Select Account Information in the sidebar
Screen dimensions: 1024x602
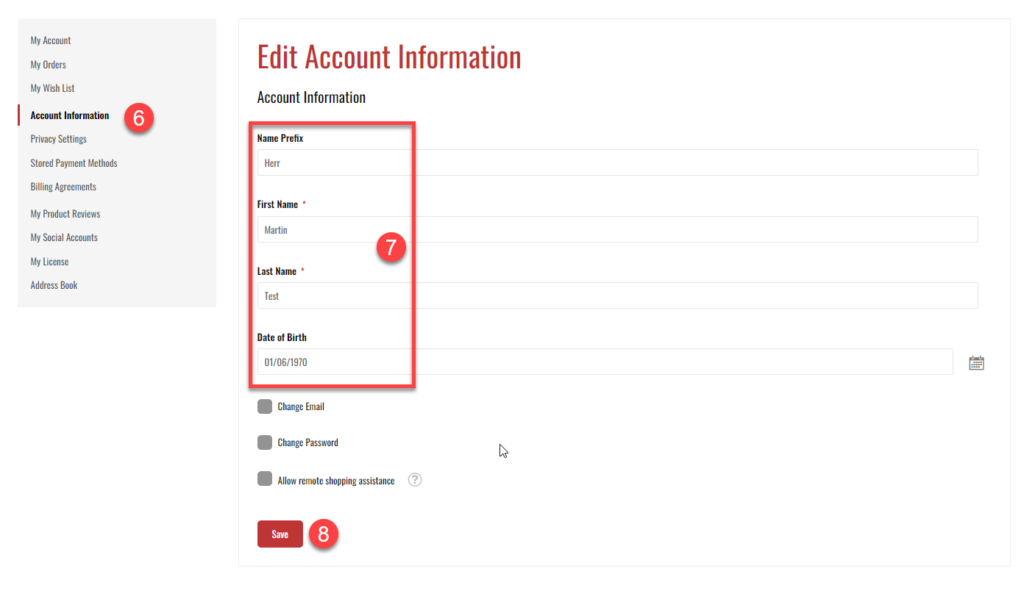pos(70,116)
